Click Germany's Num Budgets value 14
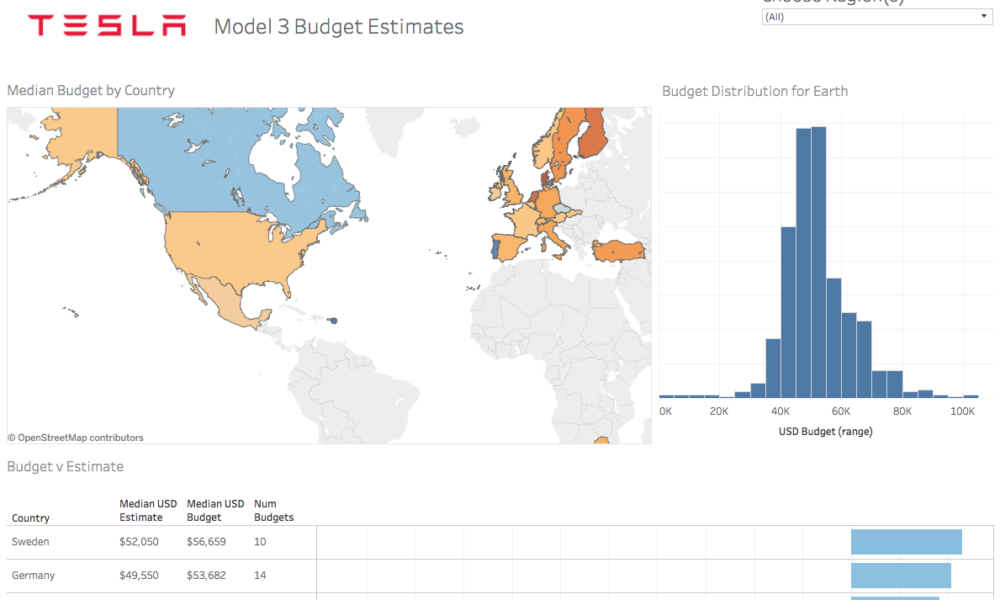Screen dimensions: 1000x600 tap(260, 575)
